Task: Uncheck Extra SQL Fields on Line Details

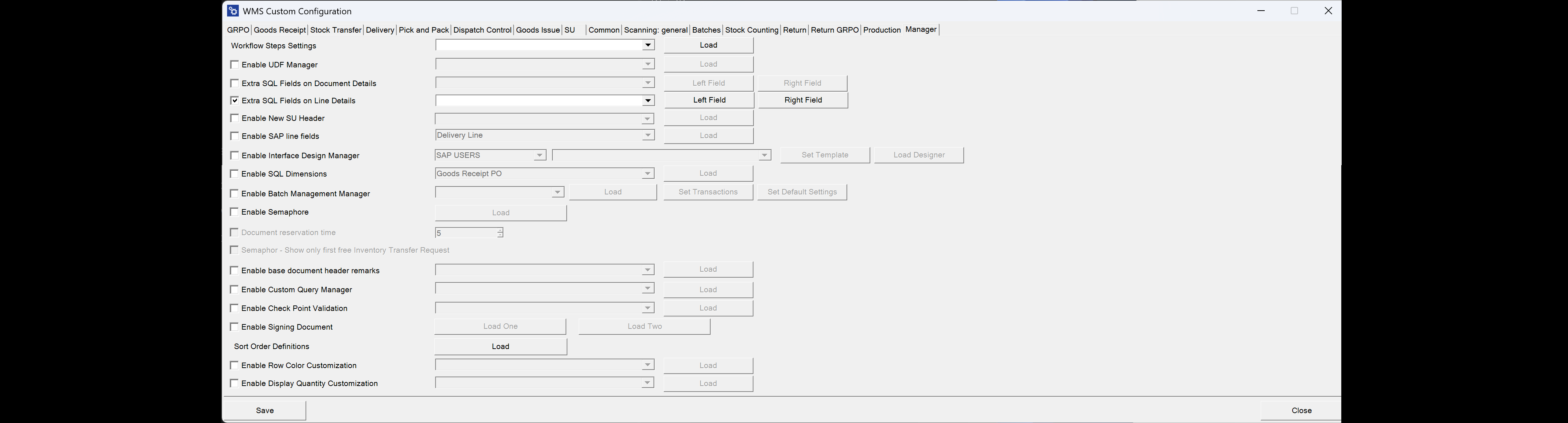Action: click(234, 100)
